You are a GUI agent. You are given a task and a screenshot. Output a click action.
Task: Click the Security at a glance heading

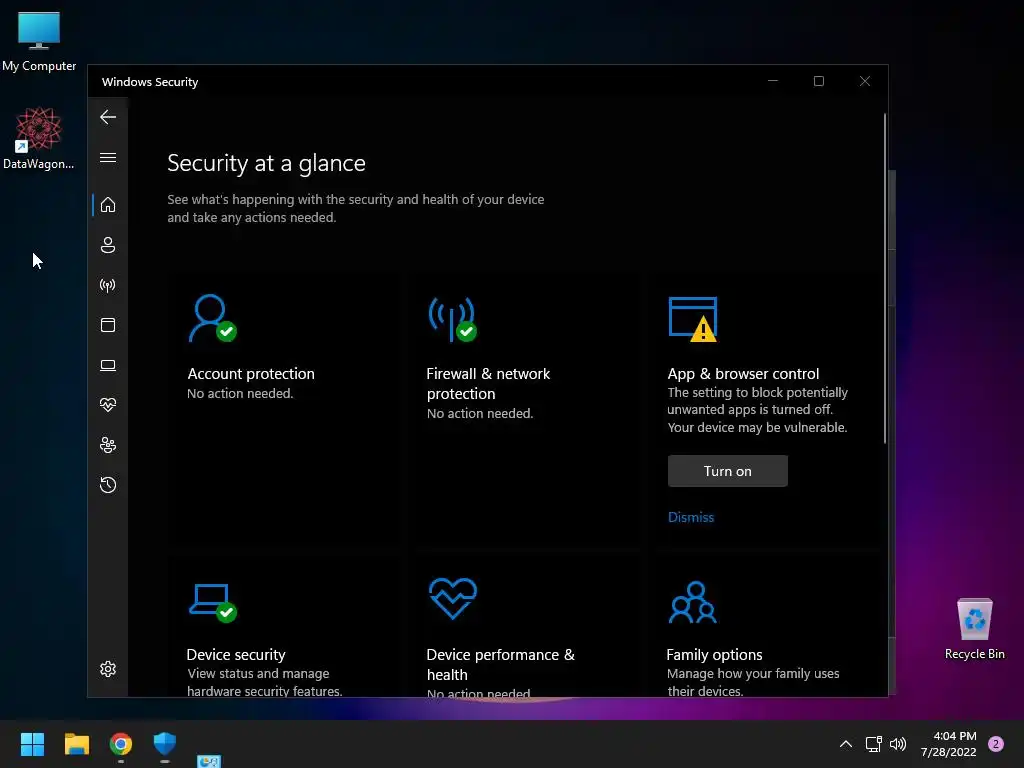tap(266, 163)
